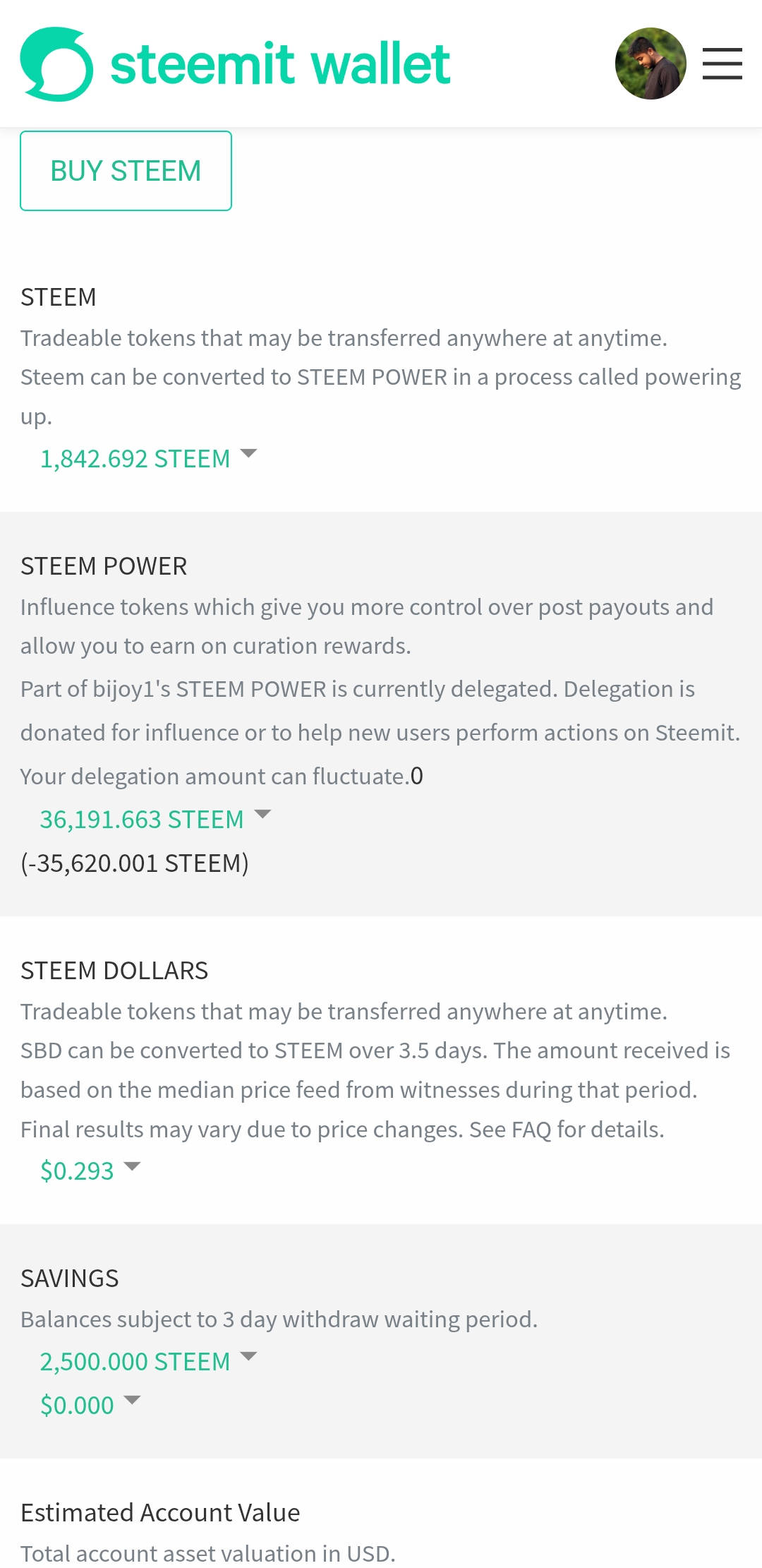
Task: Click the BUY STEEM button
Action: 126,171
